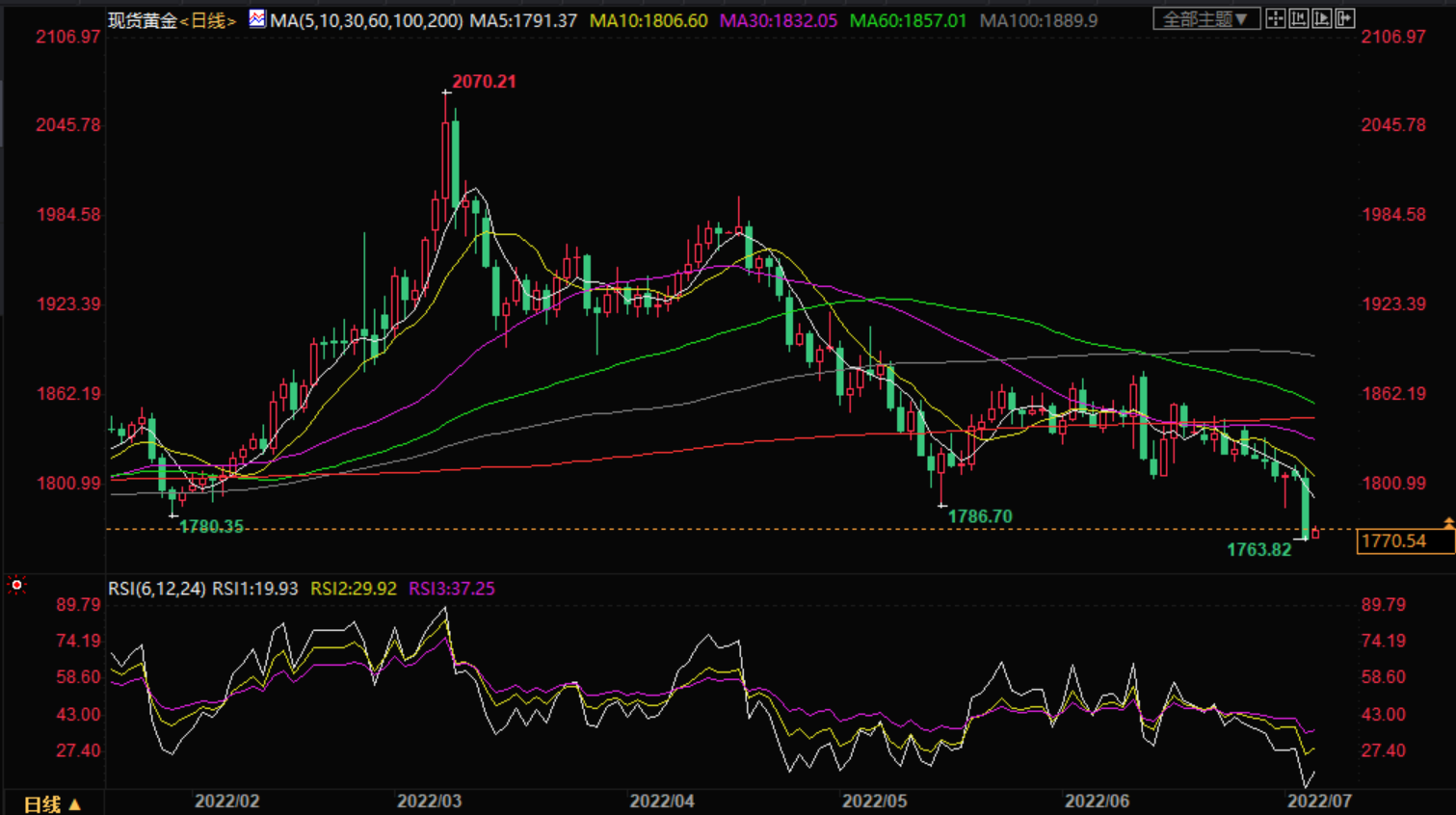Toggle the magenta MA30:1832.05 line label

[779, 20]
